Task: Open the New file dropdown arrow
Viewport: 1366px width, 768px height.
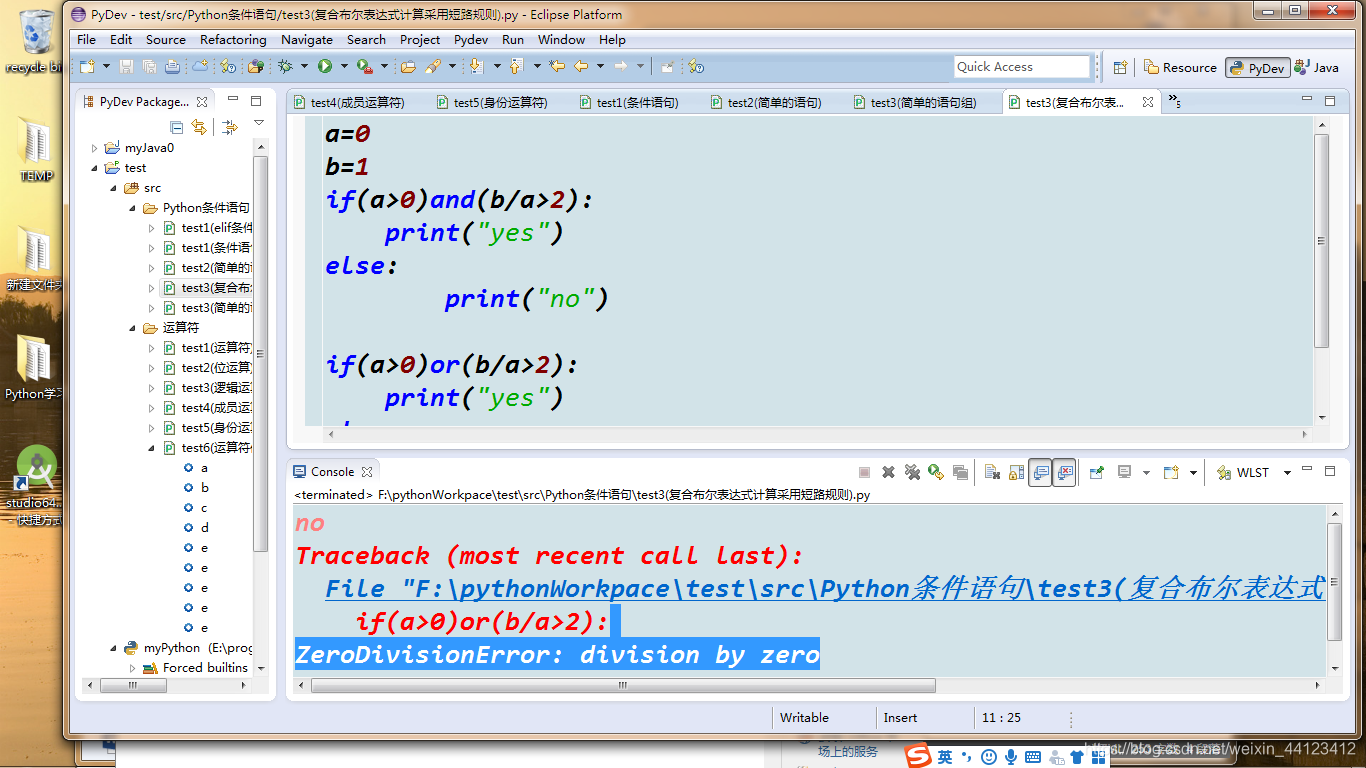Action: point(106,67)
